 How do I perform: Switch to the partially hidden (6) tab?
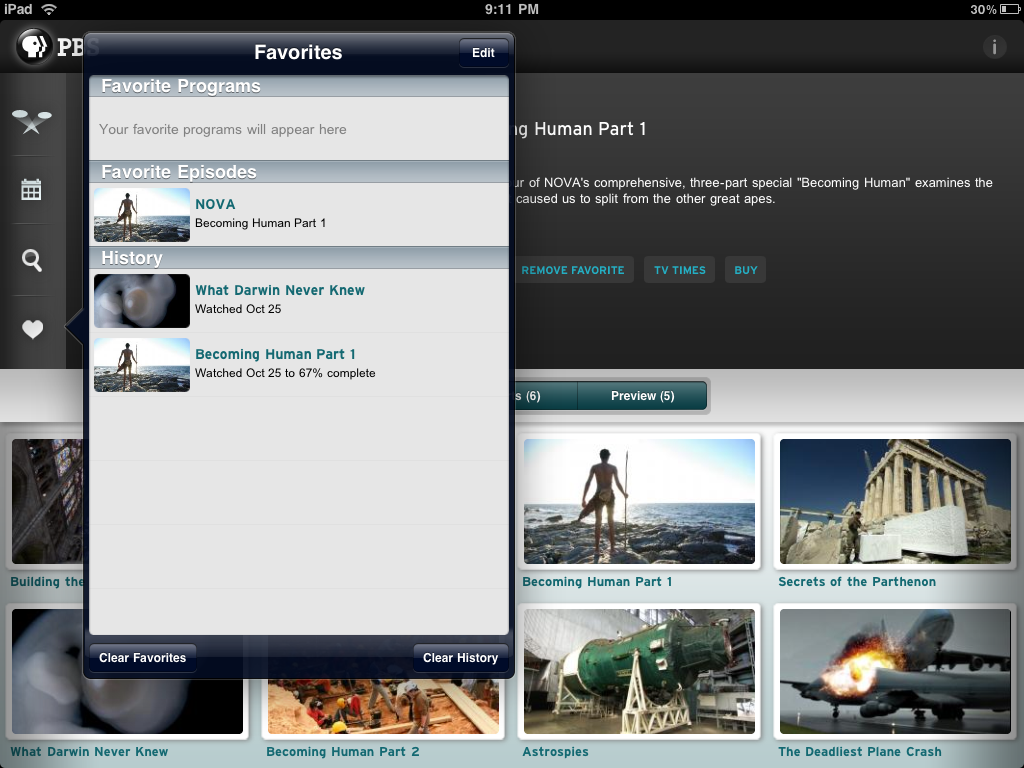pyautogui.click(x=545, y=396)
